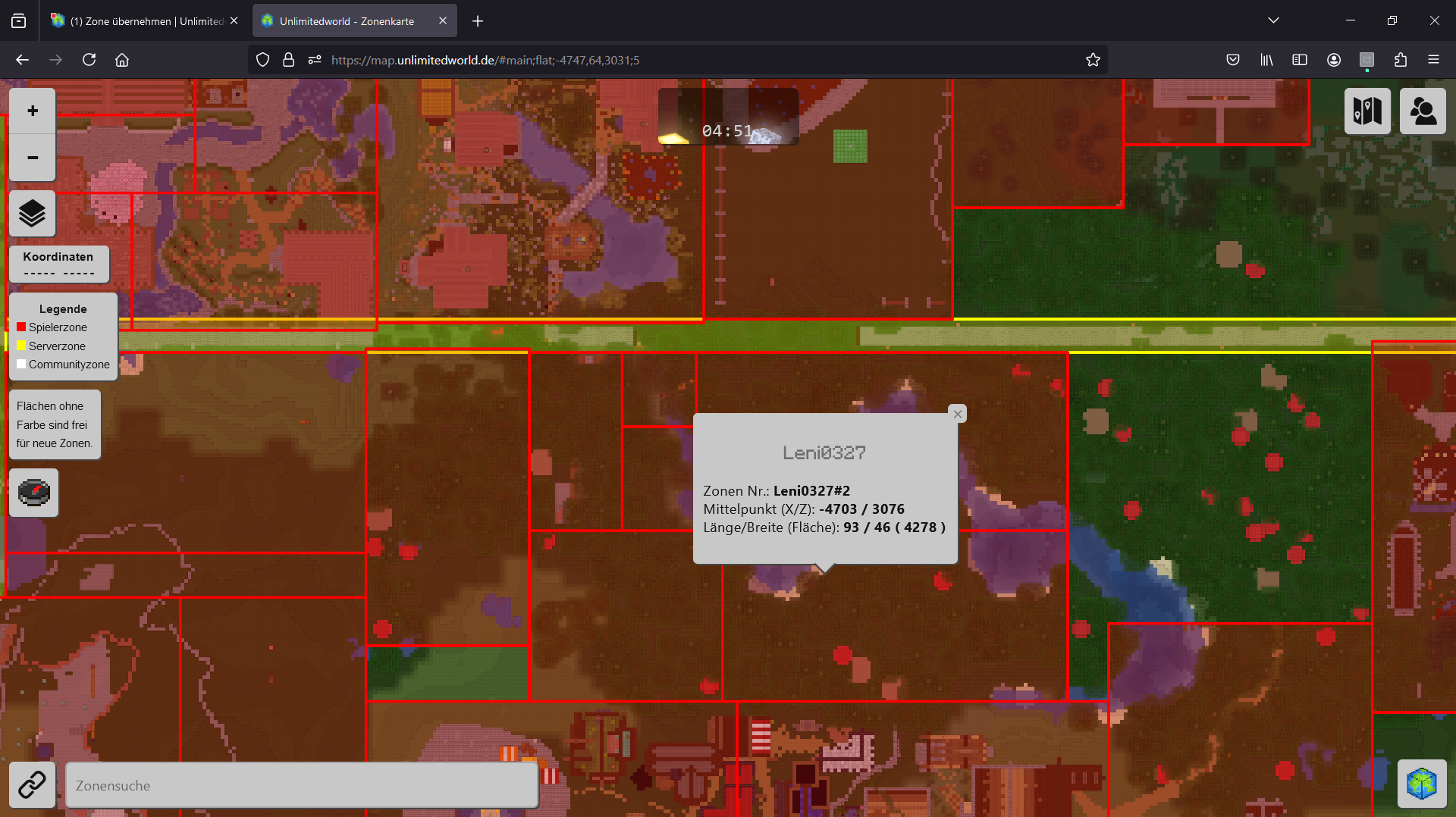Open the compass tool button
Screen dimensions: 1456x817
pos(34,493)
